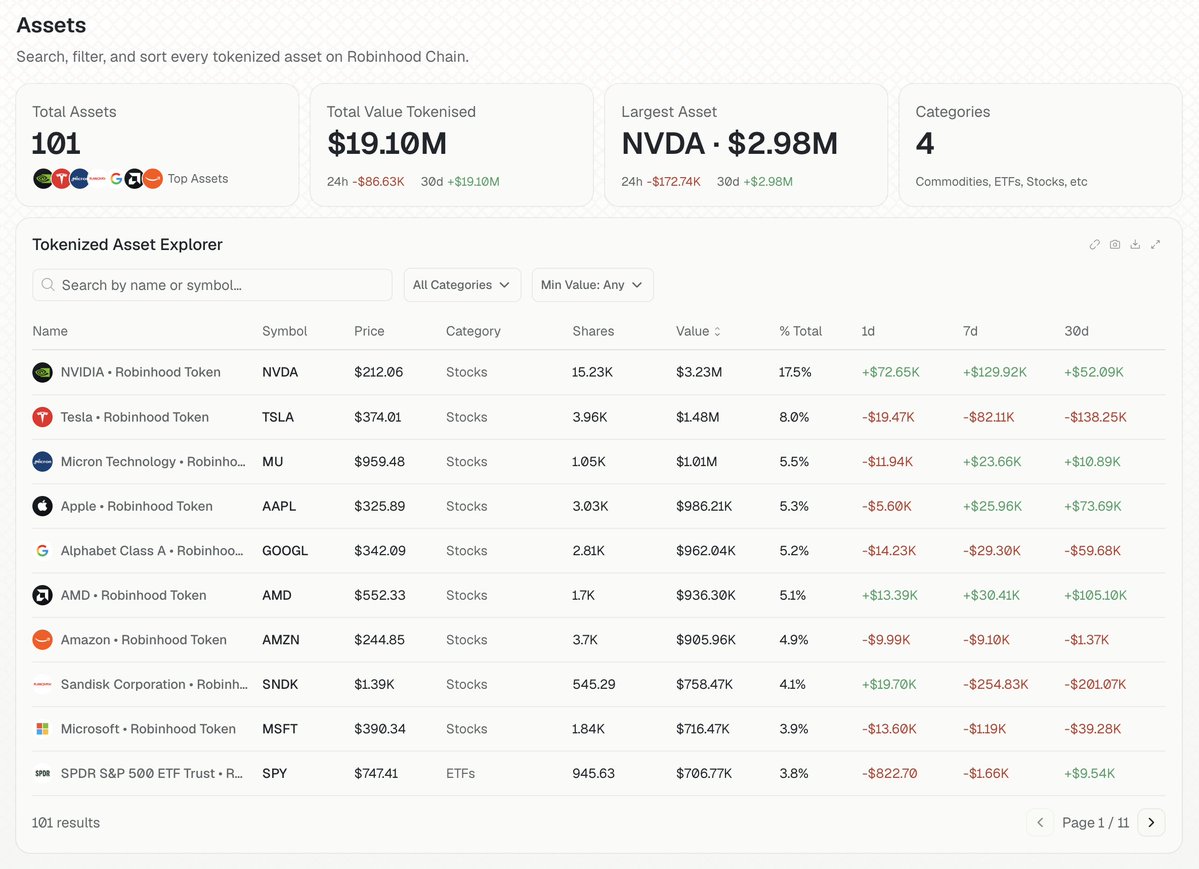Click the $3.23M value cell
The height and width of the screenshot is (869, 1199).
pos(699,373)
